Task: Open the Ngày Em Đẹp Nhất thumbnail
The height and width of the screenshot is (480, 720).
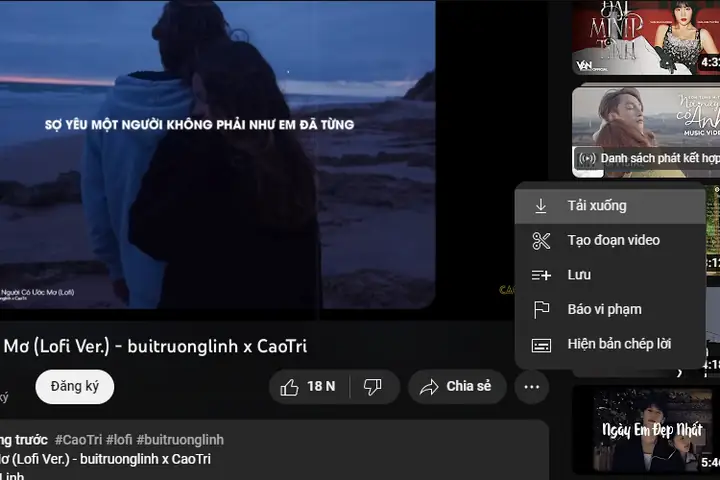Action: (646, 430)
